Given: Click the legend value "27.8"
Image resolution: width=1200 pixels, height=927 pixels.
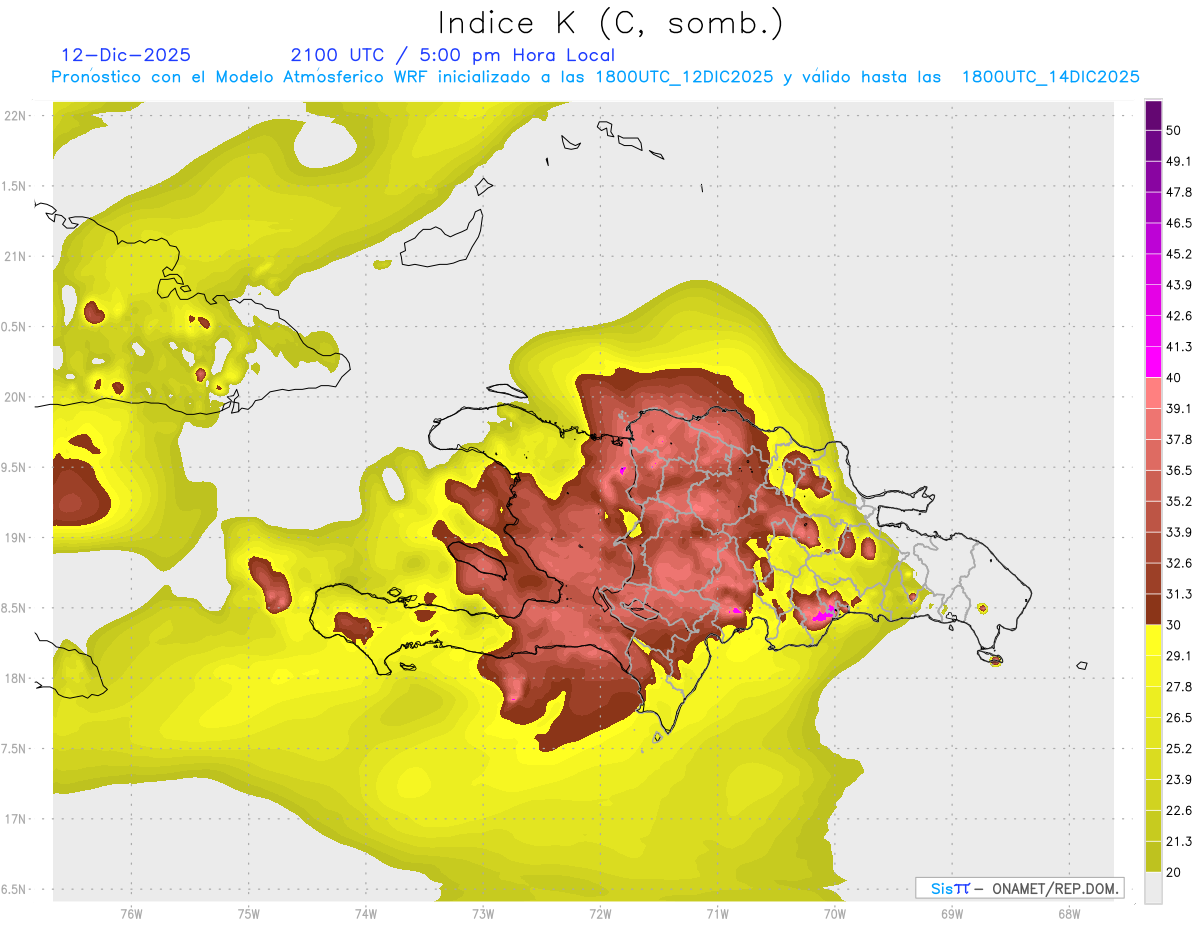Looking at the screenshot, I should (x=1179, y=686).
